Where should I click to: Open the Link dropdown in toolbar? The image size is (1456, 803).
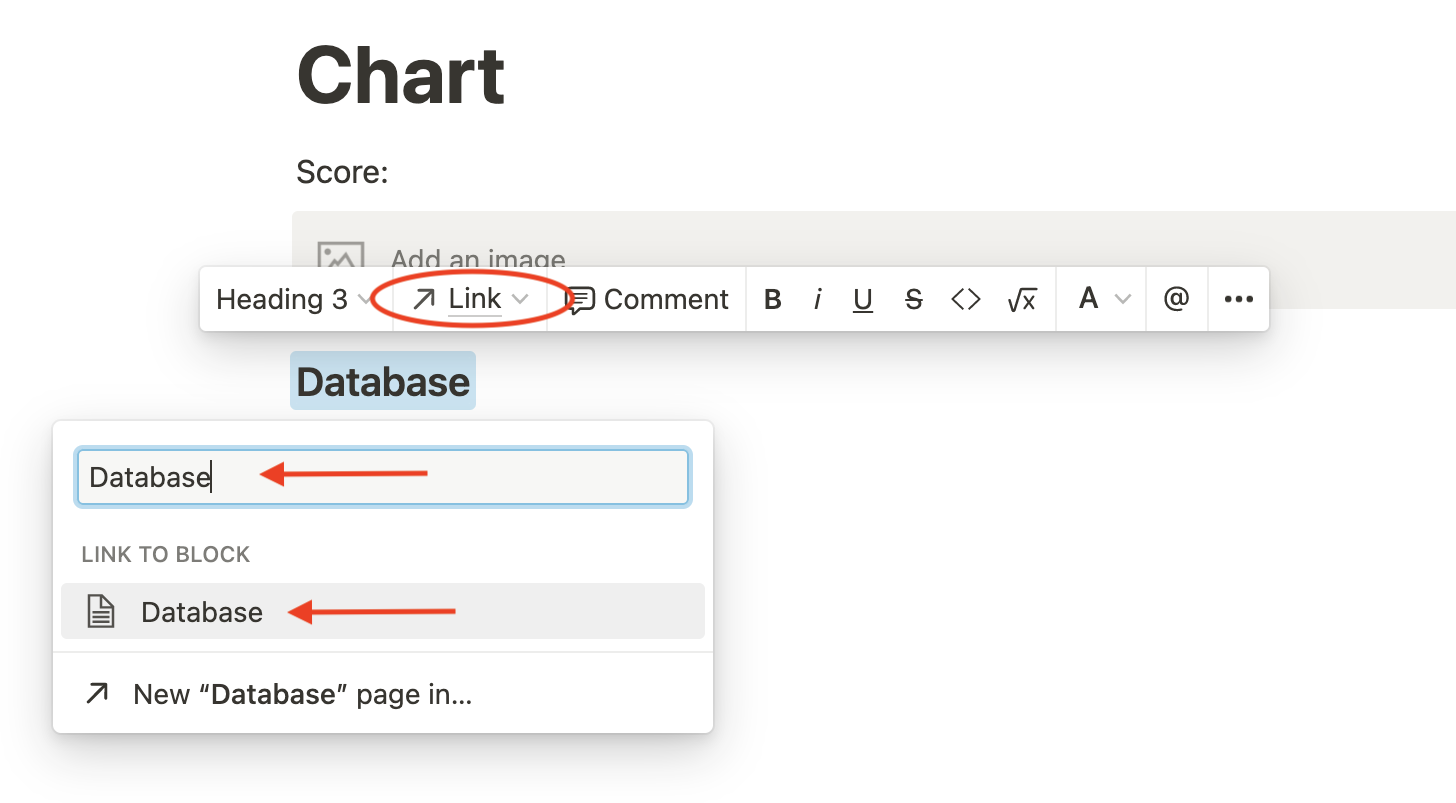[470, 299]
